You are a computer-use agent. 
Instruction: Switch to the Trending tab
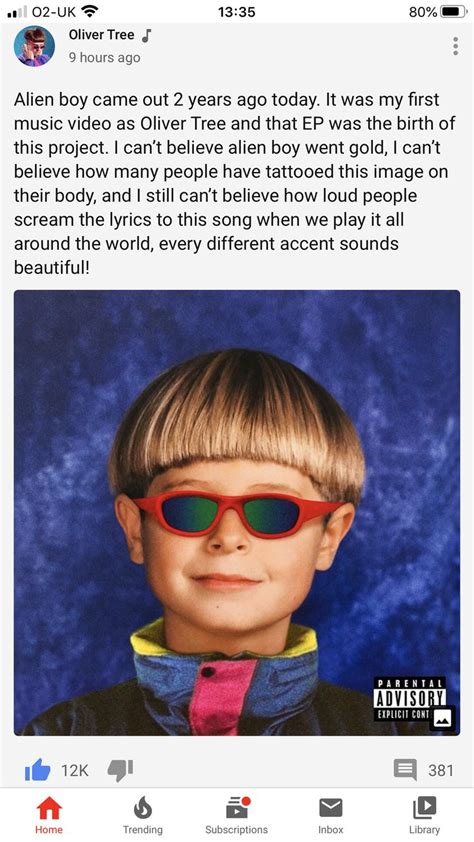click(x=142, y=815)
